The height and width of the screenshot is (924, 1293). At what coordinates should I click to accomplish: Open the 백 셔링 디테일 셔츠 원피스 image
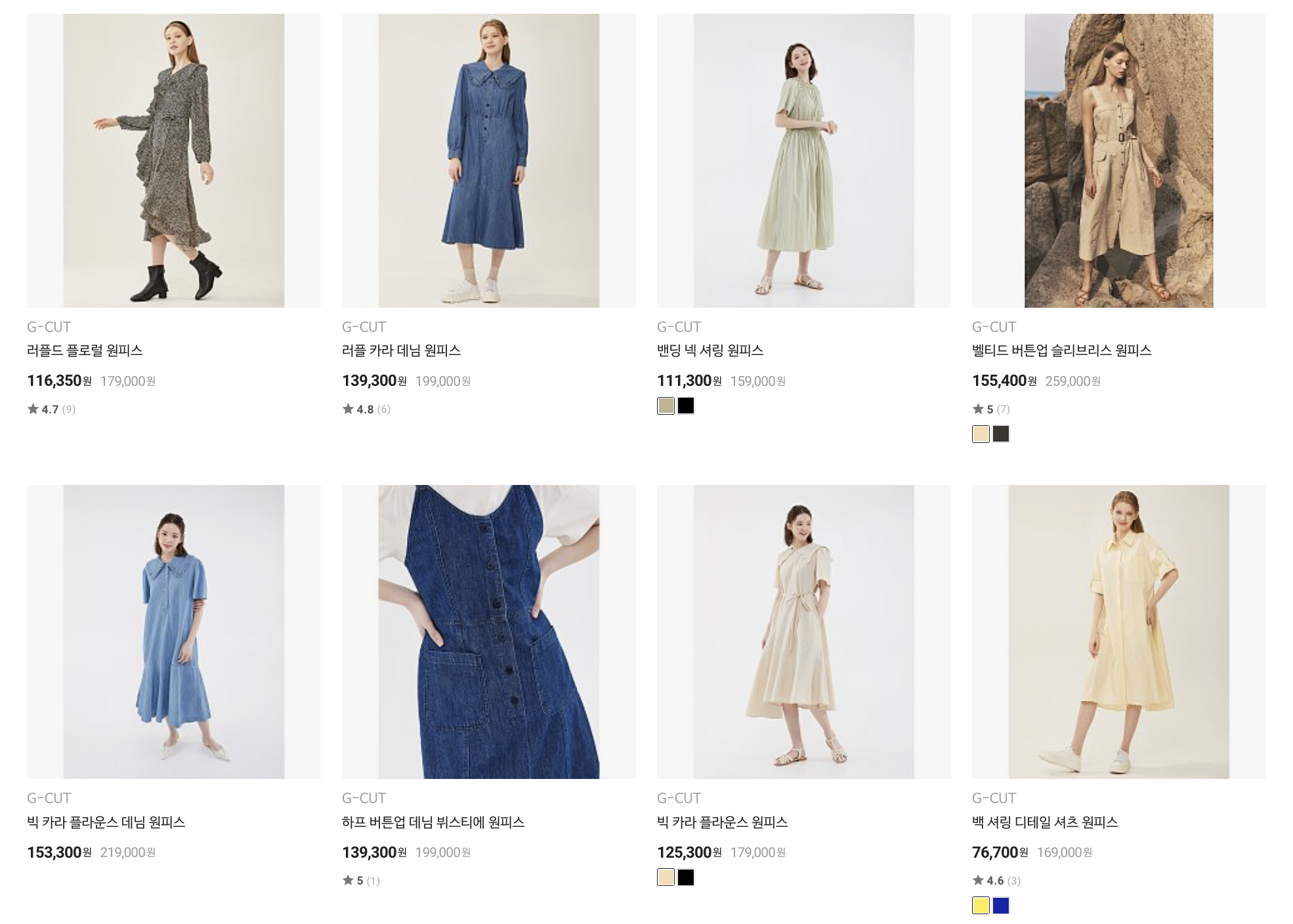[x=1119, y=632]
